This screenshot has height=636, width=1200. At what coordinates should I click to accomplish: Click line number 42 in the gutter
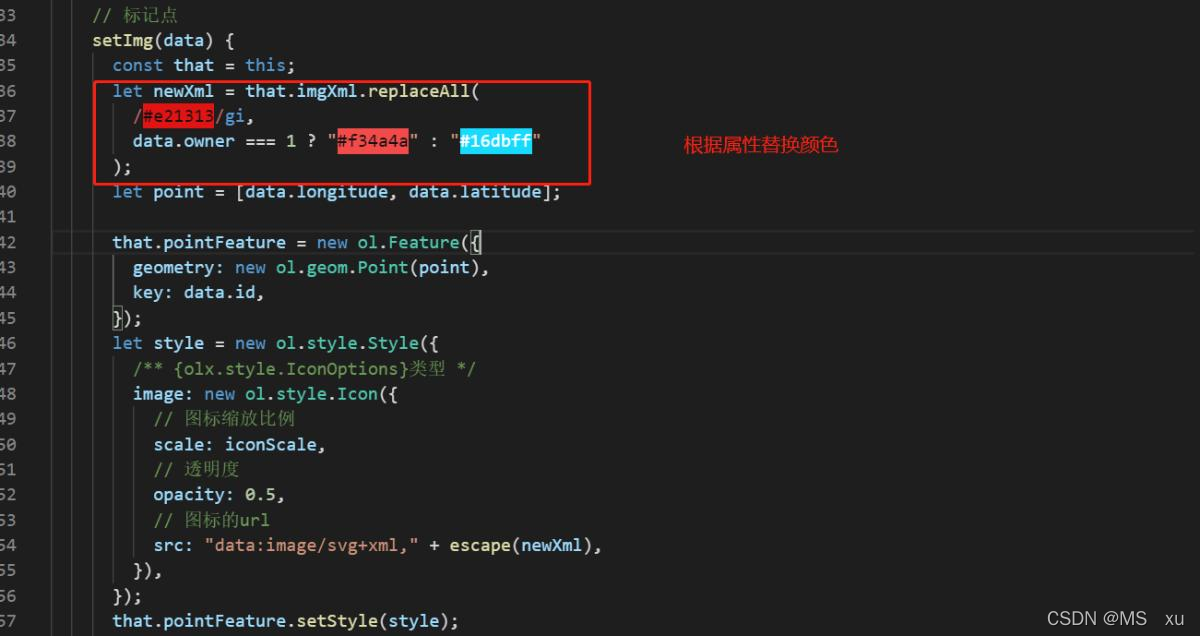(x=7, y=243)
